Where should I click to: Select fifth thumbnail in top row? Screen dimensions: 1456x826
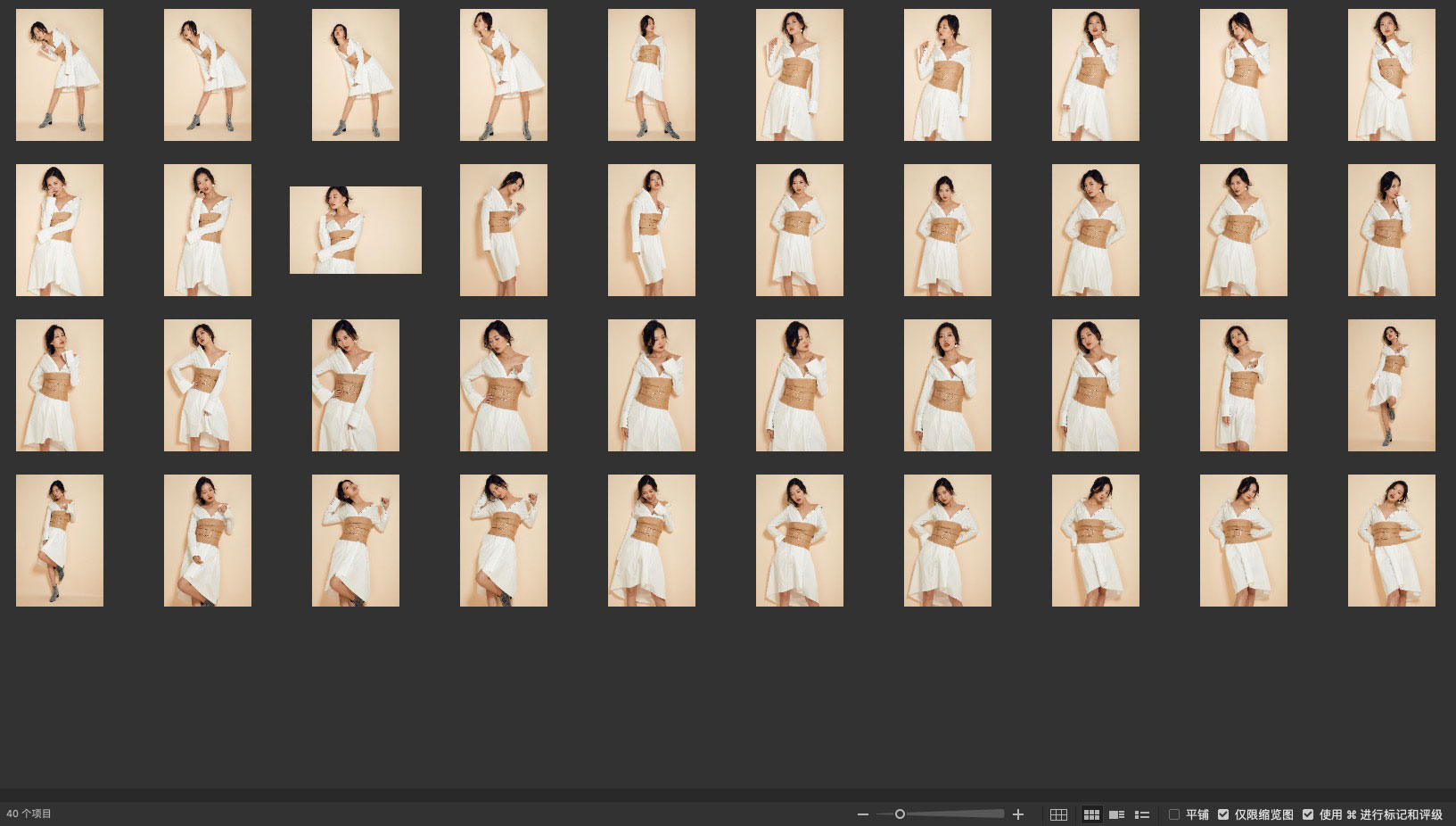(651, 75)
